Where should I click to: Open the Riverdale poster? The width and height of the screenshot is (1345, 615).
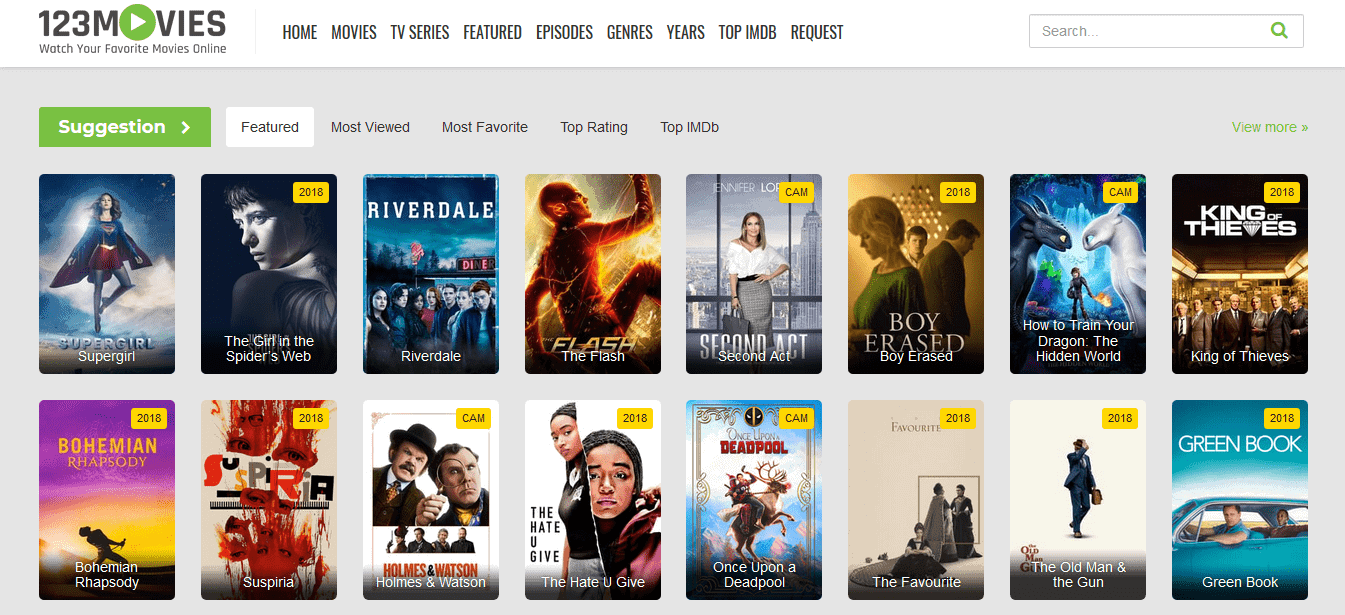[x=431, y=273]
